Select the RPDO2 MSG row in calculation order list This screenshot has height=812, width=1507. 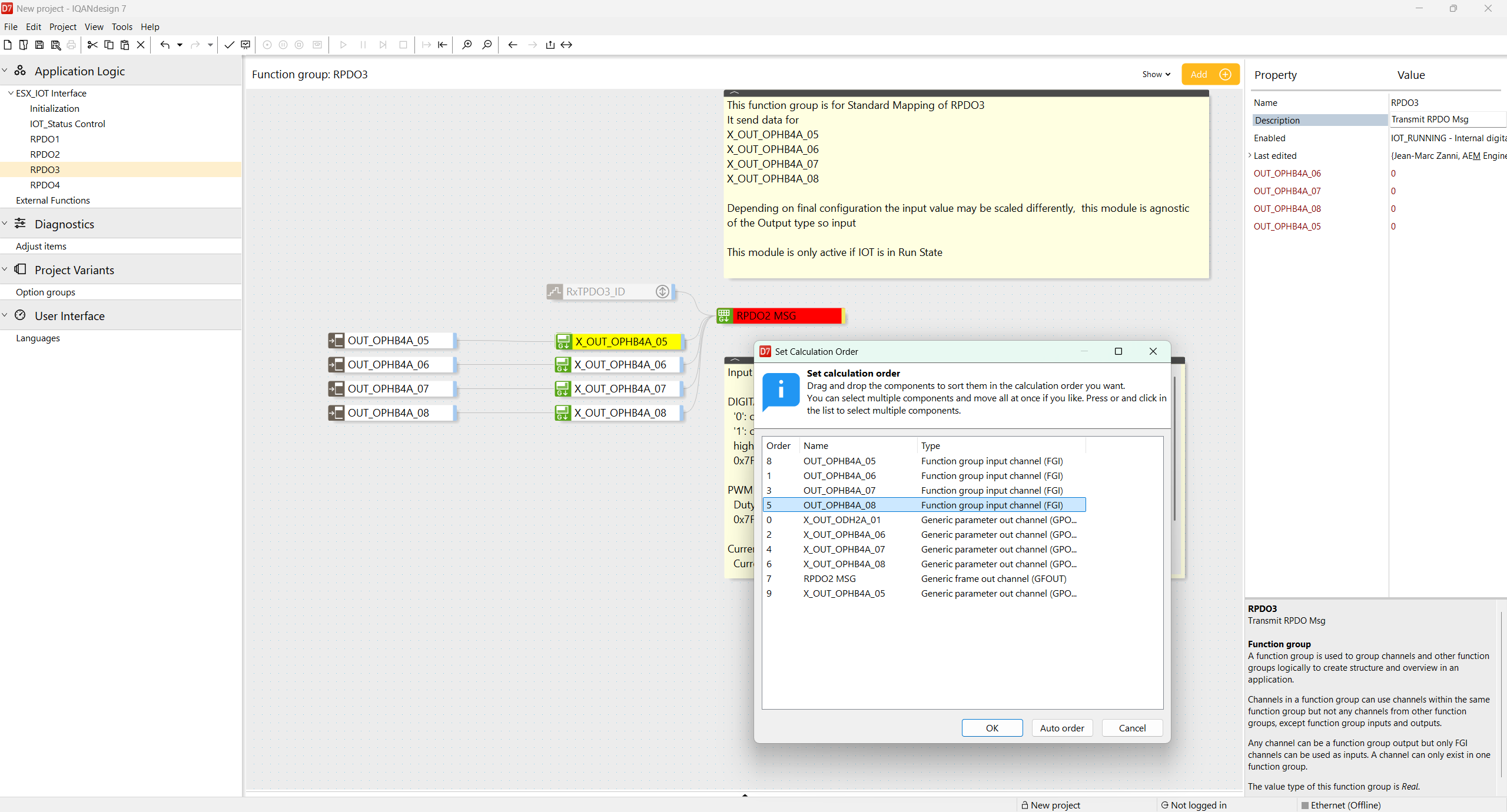click(924, 578)
